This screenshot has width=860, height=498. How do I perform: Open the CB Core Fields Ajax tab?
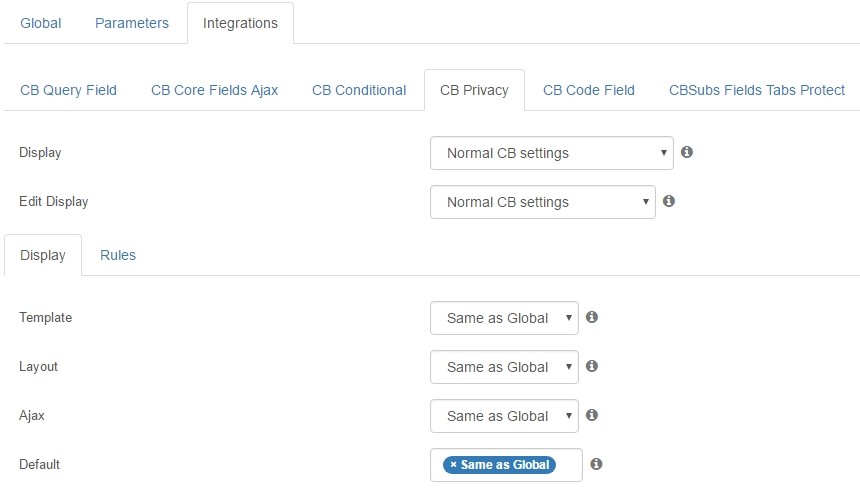click(214, 90)
